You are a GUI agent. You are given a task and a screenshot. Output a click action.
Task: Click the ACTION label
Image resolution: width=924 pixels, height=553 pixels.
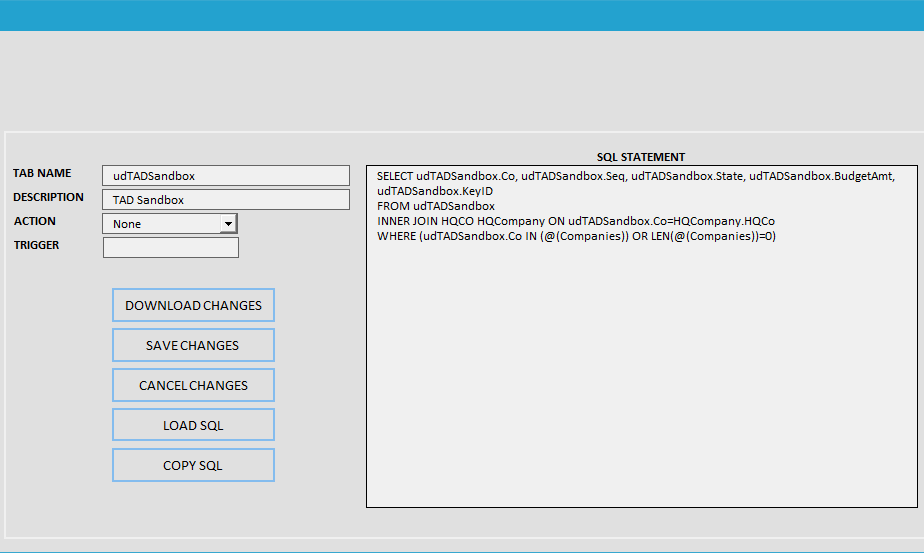point(35,222)
